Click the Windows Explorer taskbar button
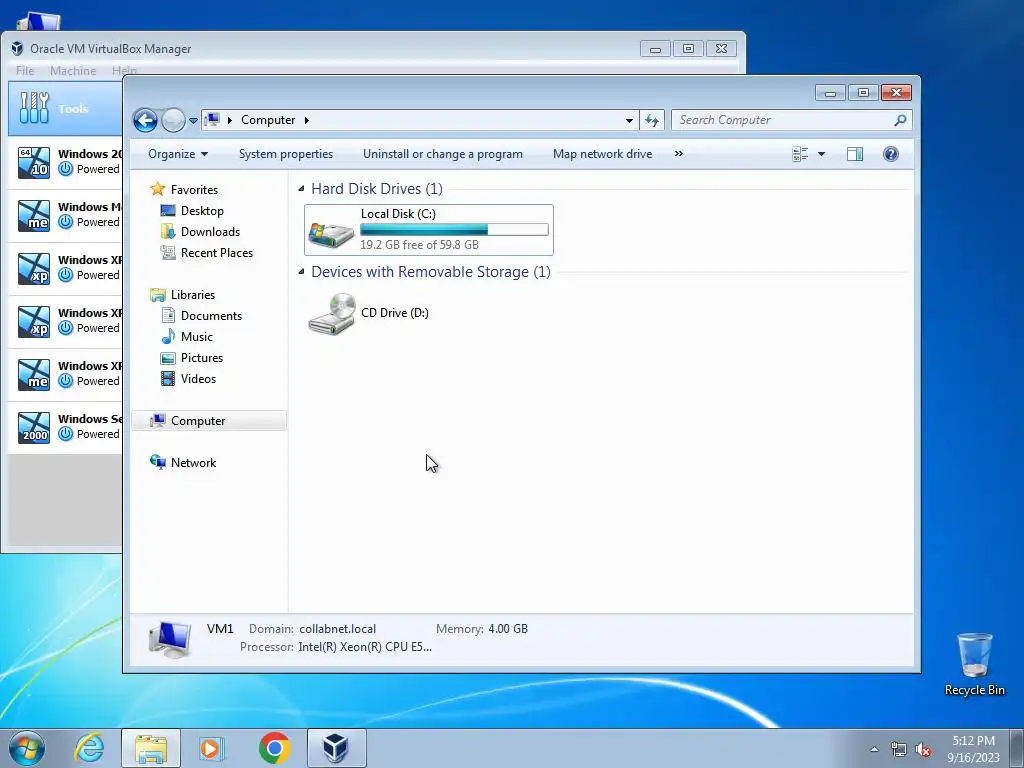The height and width of the screenshot is (768, 1024). [x=151, y=748]
